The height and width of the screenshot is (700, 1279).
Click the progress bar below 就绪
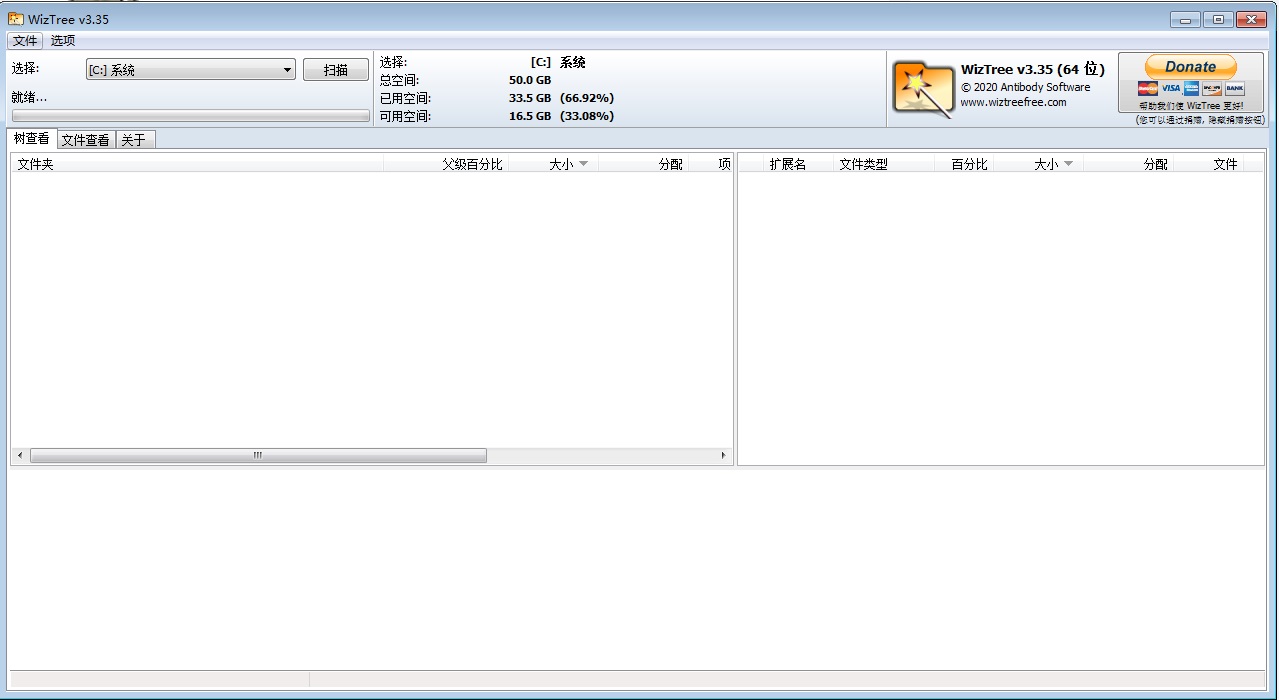[x=190, y=113]
